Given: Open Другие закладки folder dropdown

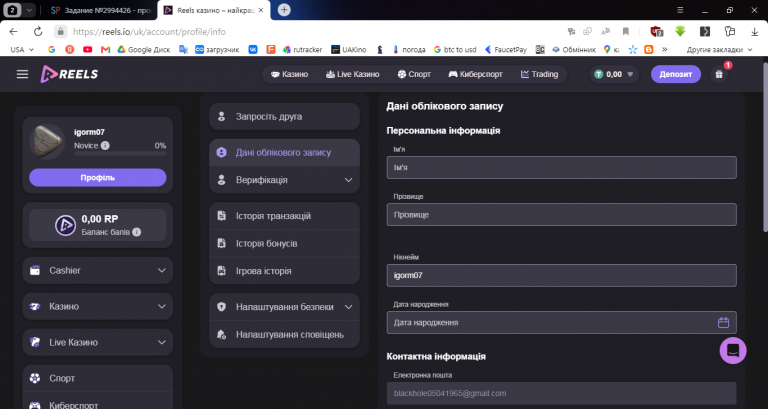Looking at the screenshot, I should click(719, 49).
